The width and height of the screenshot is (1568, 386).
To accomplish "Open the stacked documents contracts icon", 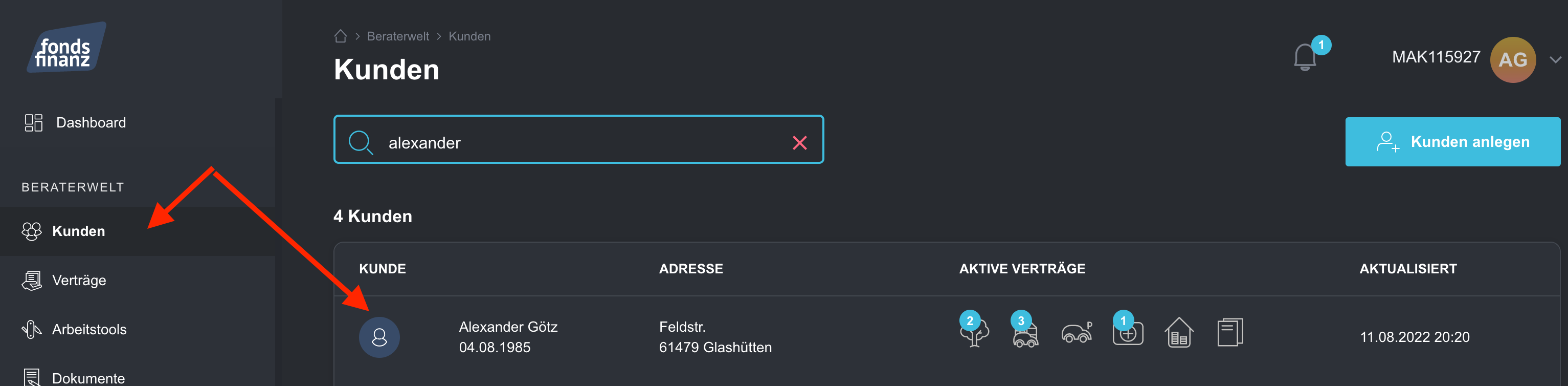I will point(1229,333).
